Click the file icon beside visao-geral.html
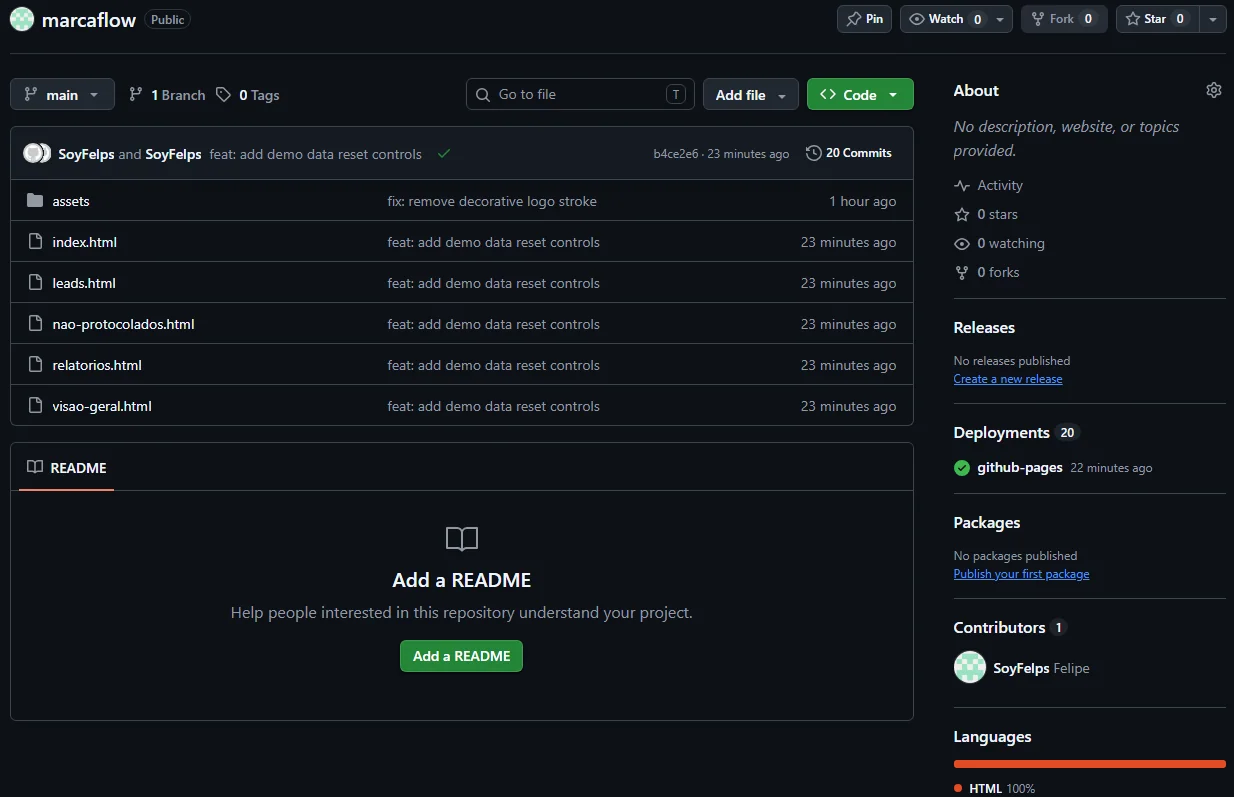The image size is (1234, 797). click(x=35, y=406)
